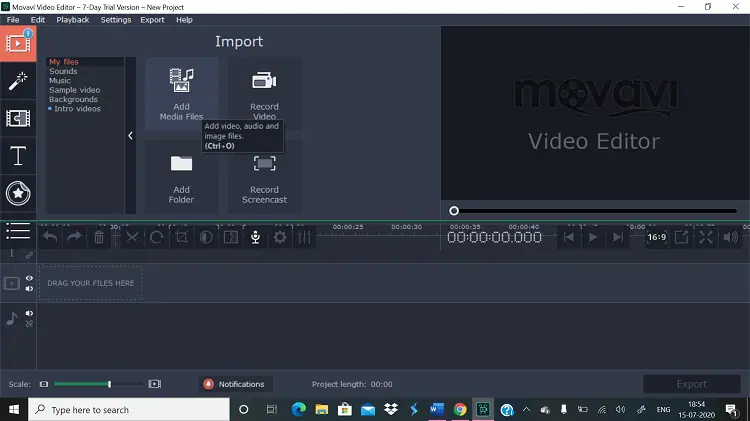Click the timeline Scale slider
The width and height of the screenshot is (750, 421).
pyautogui.click(x=98, y=384)
